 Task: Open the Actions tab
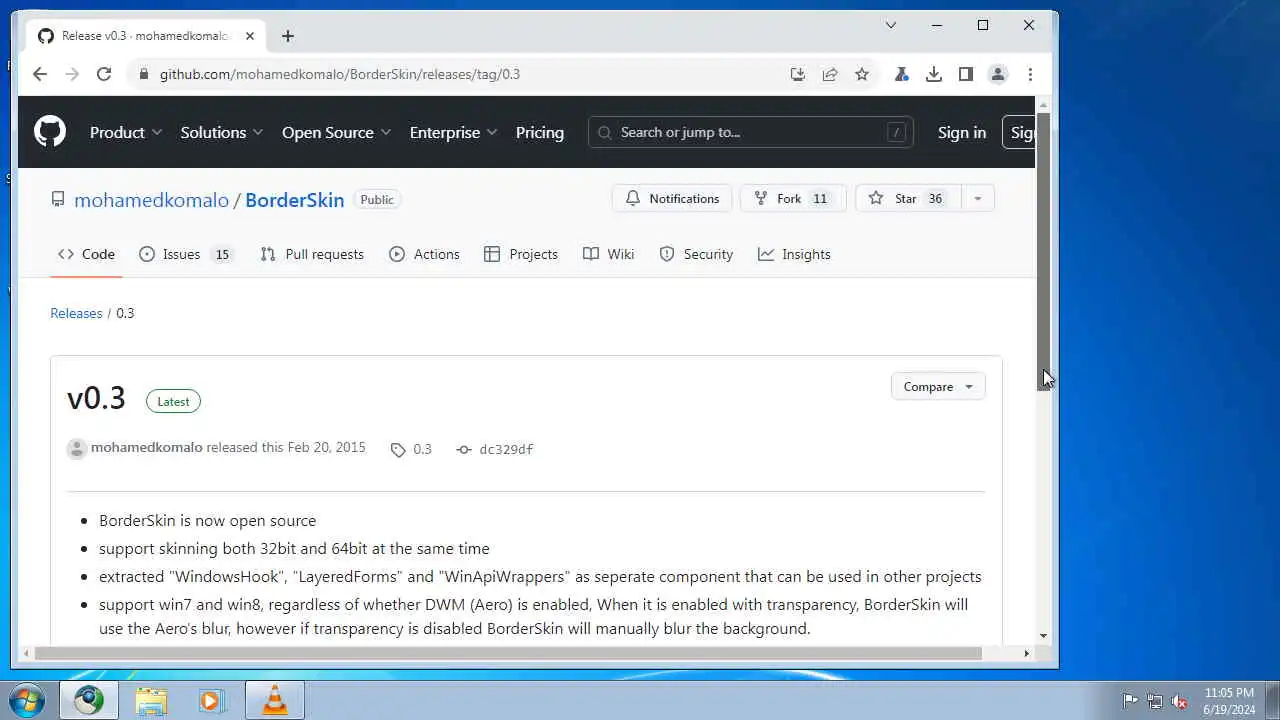coord(425,254)
